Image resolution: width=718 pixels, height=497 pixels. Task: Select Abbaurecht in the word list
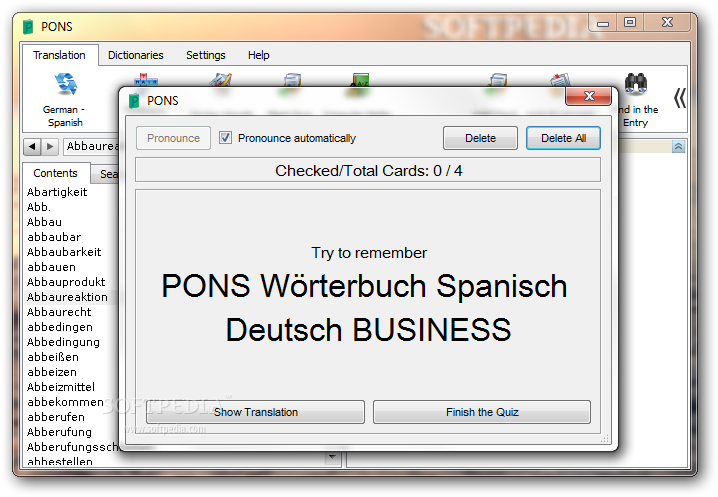click(x=59, y=312)
